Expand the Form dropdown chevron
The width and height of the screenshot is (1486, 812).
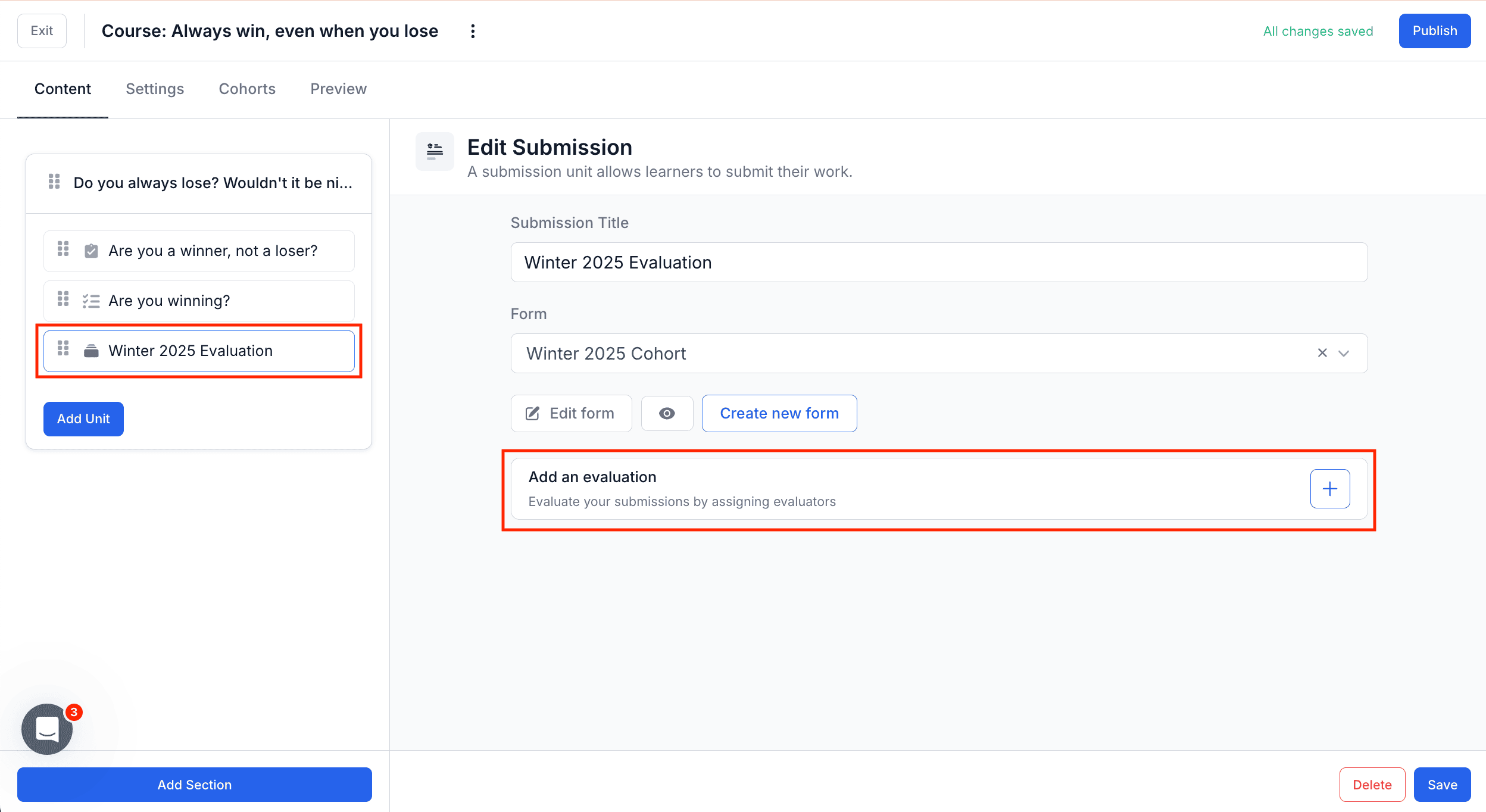[1344, 353]
